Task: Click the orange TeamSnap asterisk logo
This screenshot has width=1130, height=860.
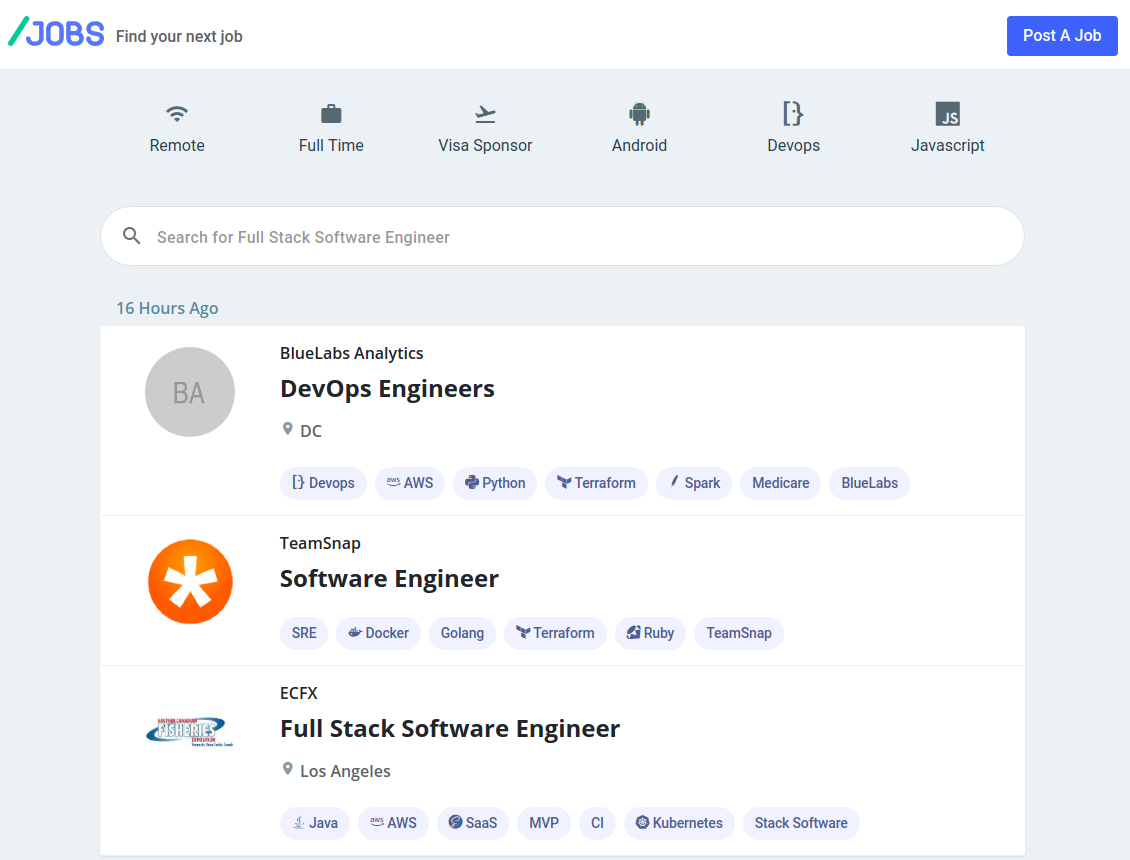Action: (190, 581)
